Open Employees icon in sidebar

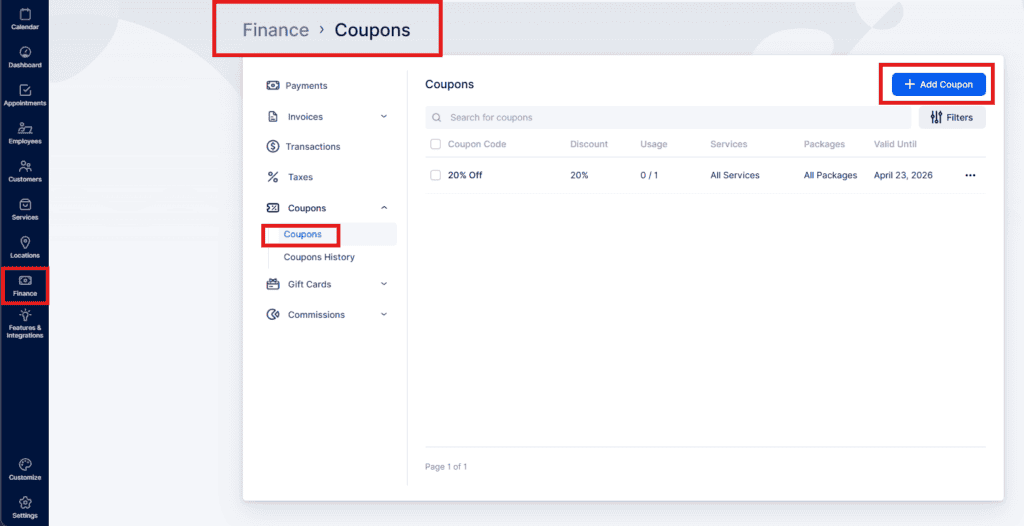pos(25,128)
